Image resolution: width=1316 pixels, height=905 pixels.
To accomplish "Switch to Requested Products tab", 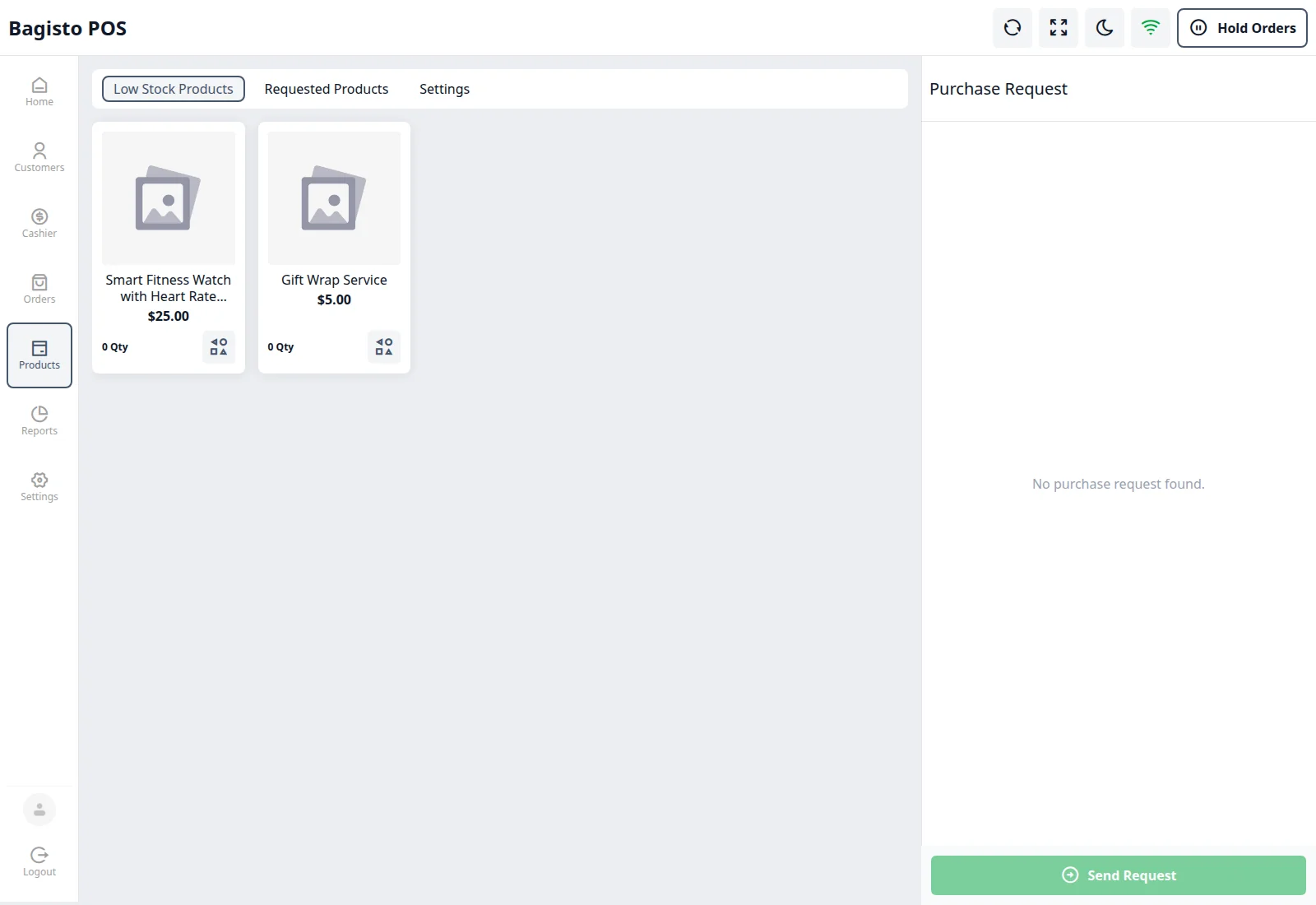I will (327, 89).
